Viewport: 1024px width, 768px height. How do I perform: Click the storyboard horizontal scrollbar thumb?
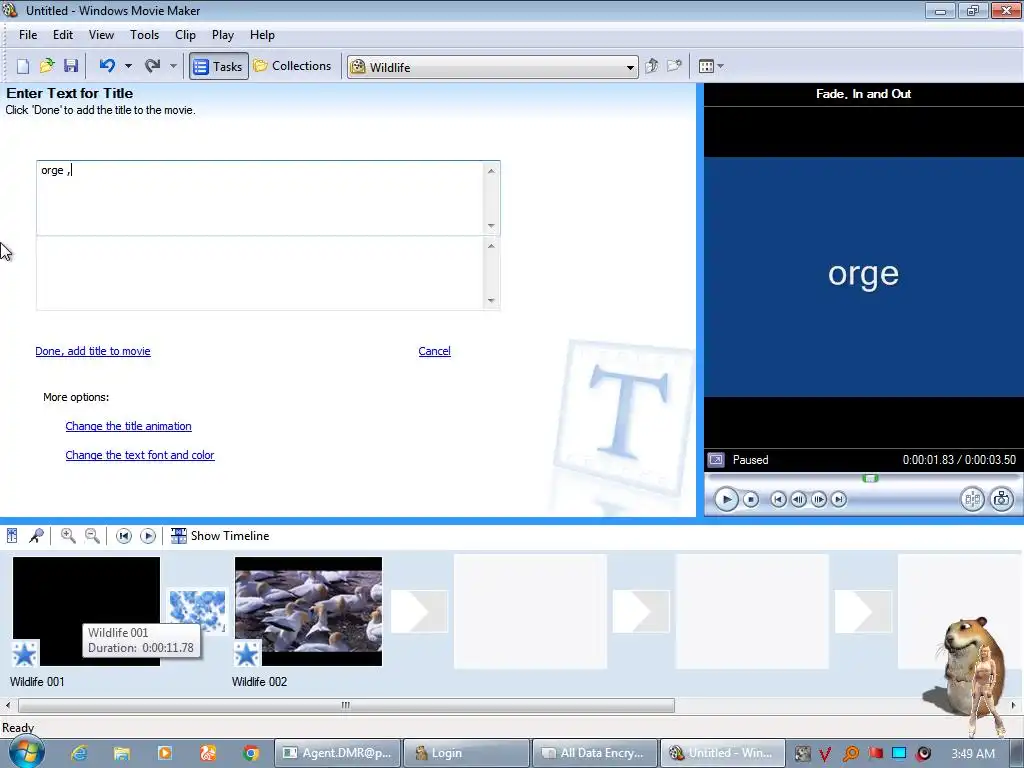coord(346,705)
